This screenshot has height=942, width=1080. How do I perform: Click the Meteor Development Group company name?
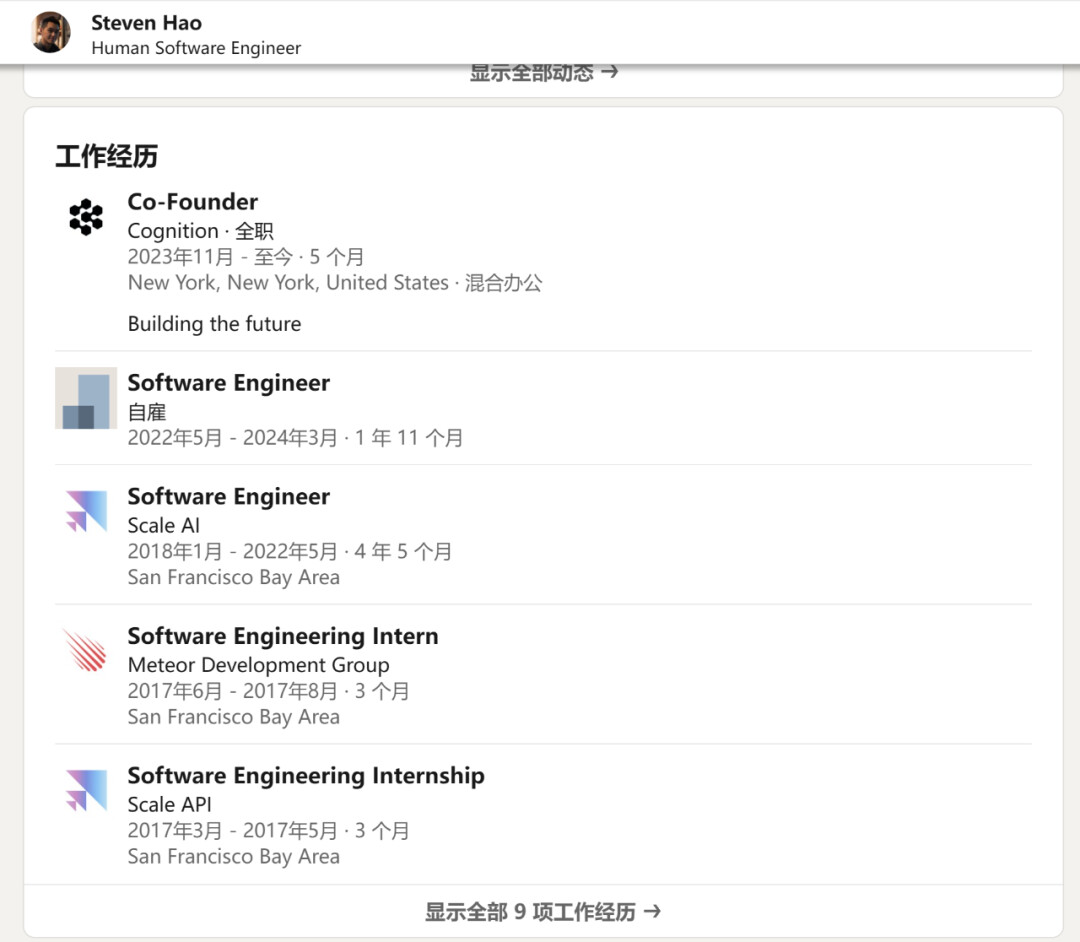pyautogui.click(x=258, y=665)
